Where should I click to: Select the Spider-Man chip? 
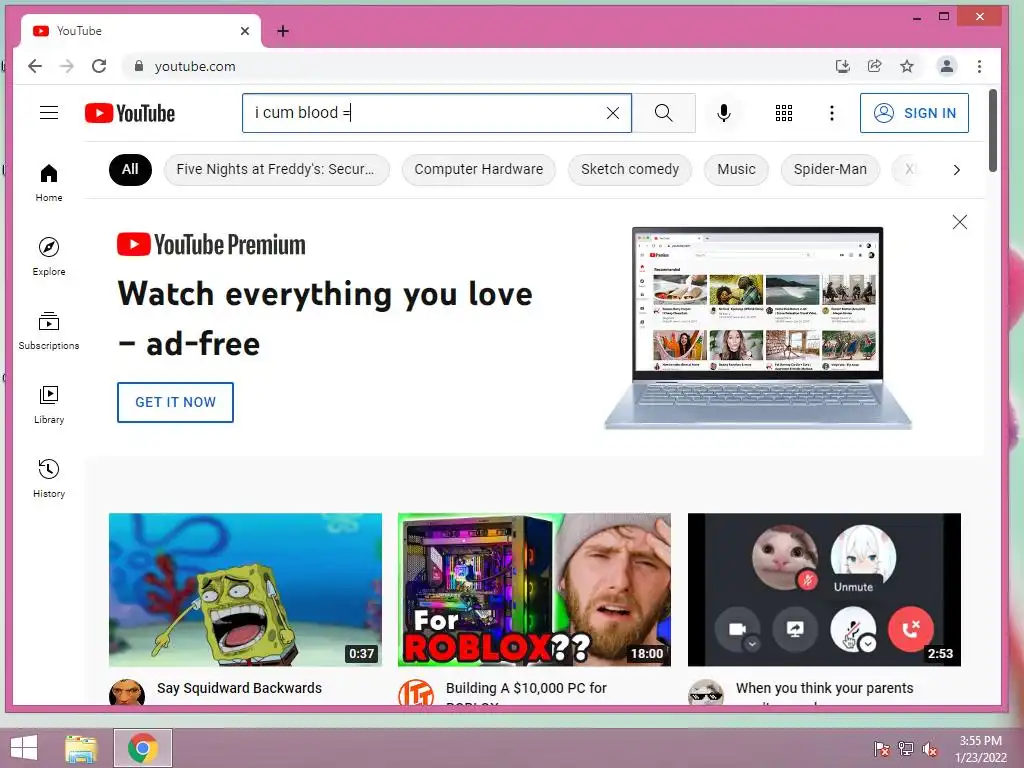point(830,170)
